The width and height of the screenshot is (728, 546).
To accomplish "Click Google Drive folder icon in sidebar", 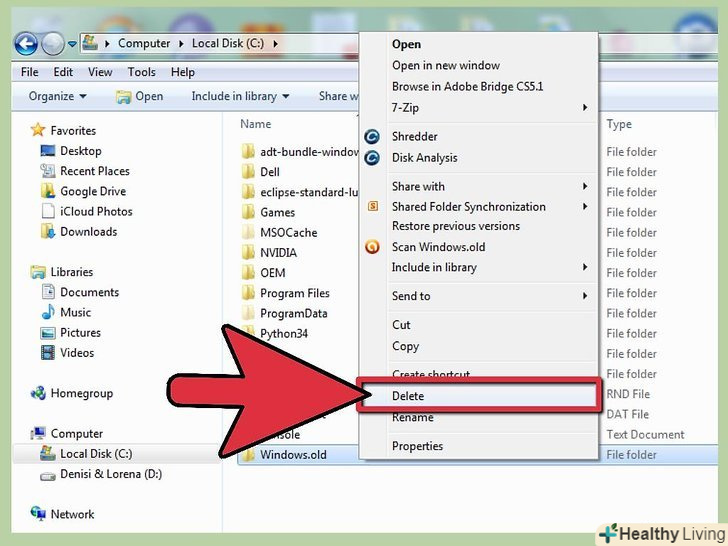I will (48, 191).
